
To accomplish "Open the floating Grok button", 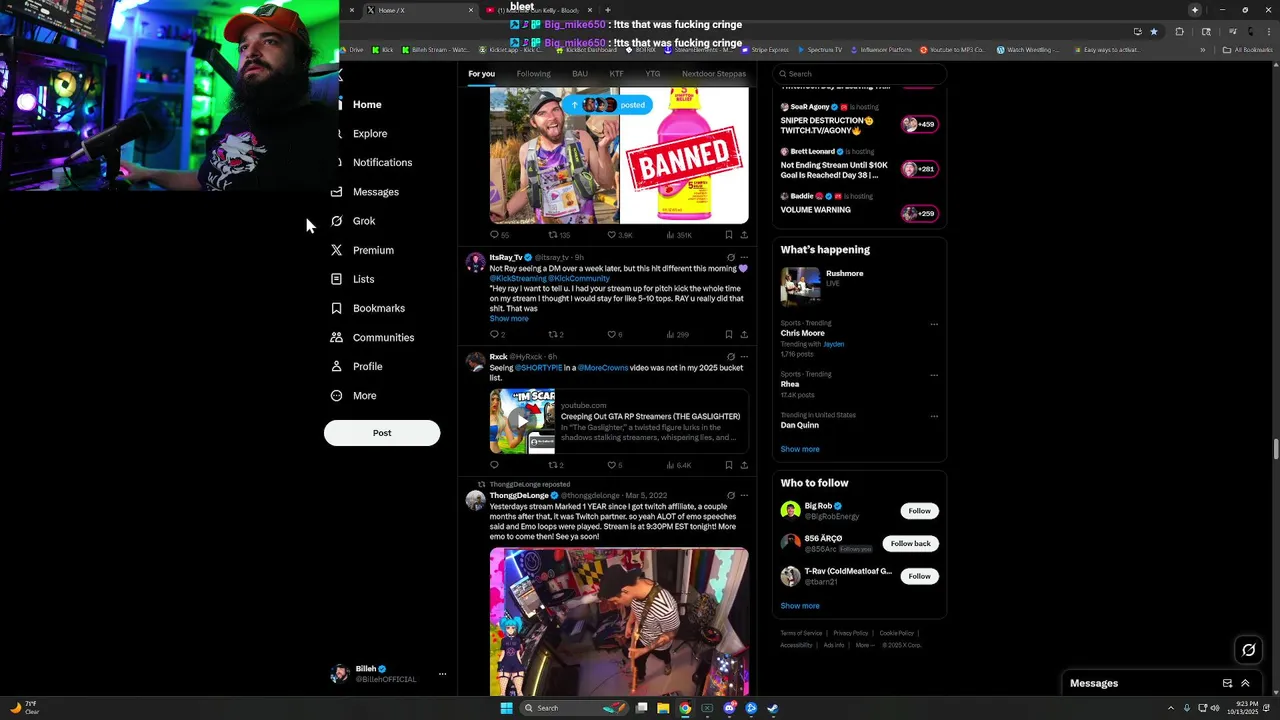I will tap(1248, 650).
